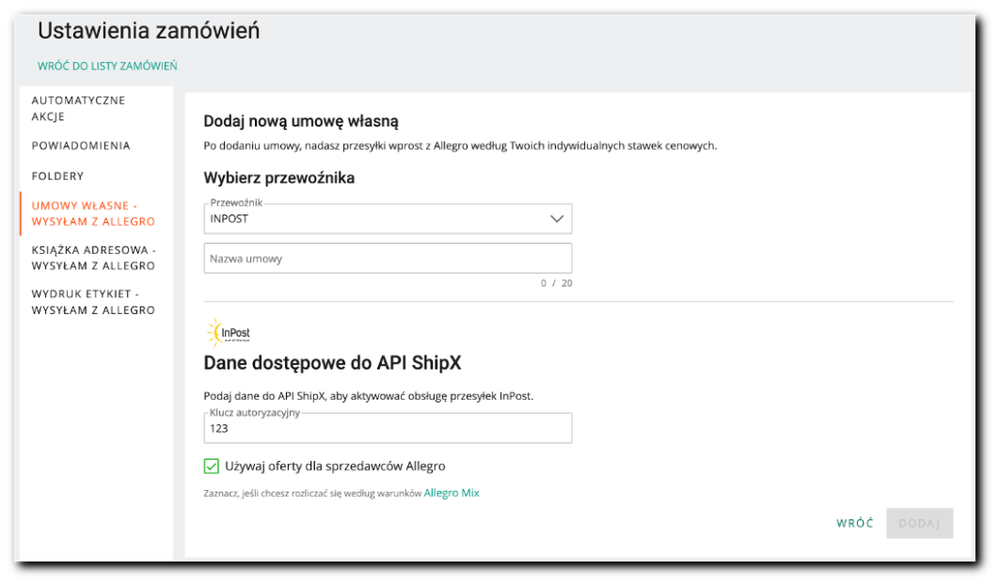Select Umowy Własne - Wysyłam z Allegro
Screen dimensions: 999x585
point(93,213)
